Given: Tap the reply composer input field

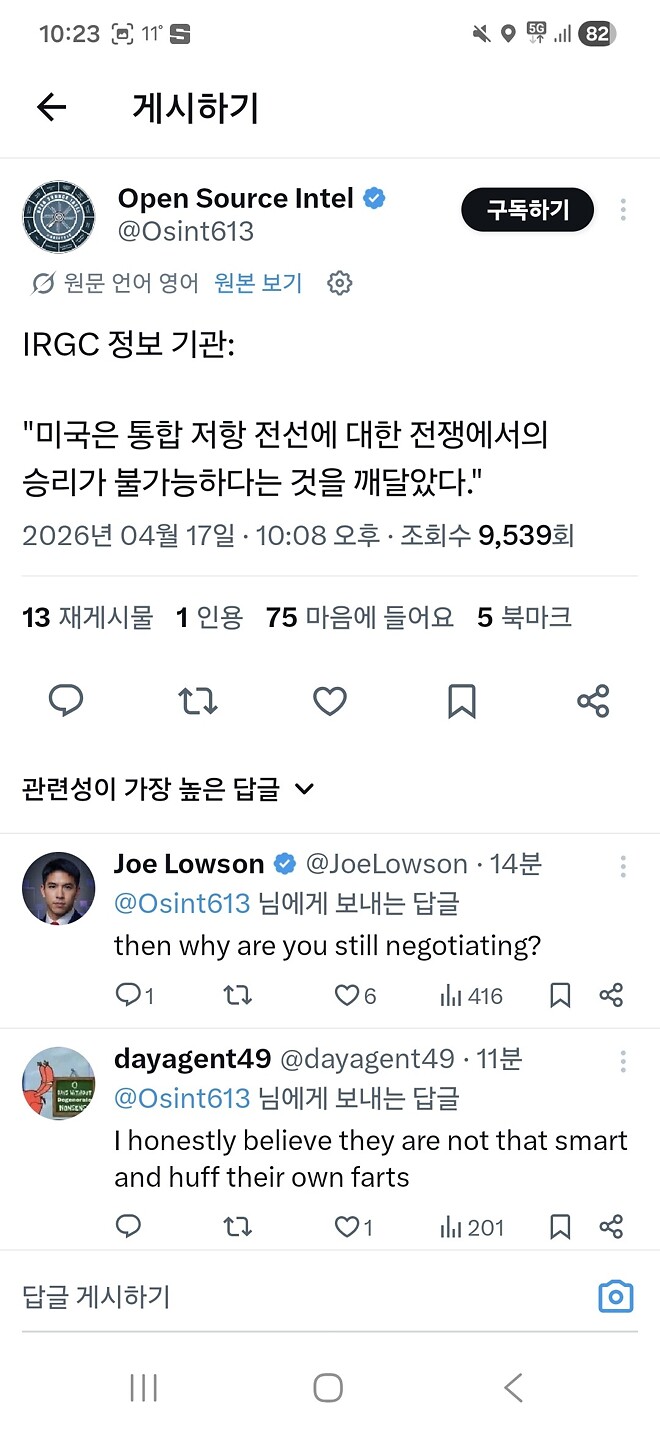Looking at the screenshot, I should [250, 1296].
